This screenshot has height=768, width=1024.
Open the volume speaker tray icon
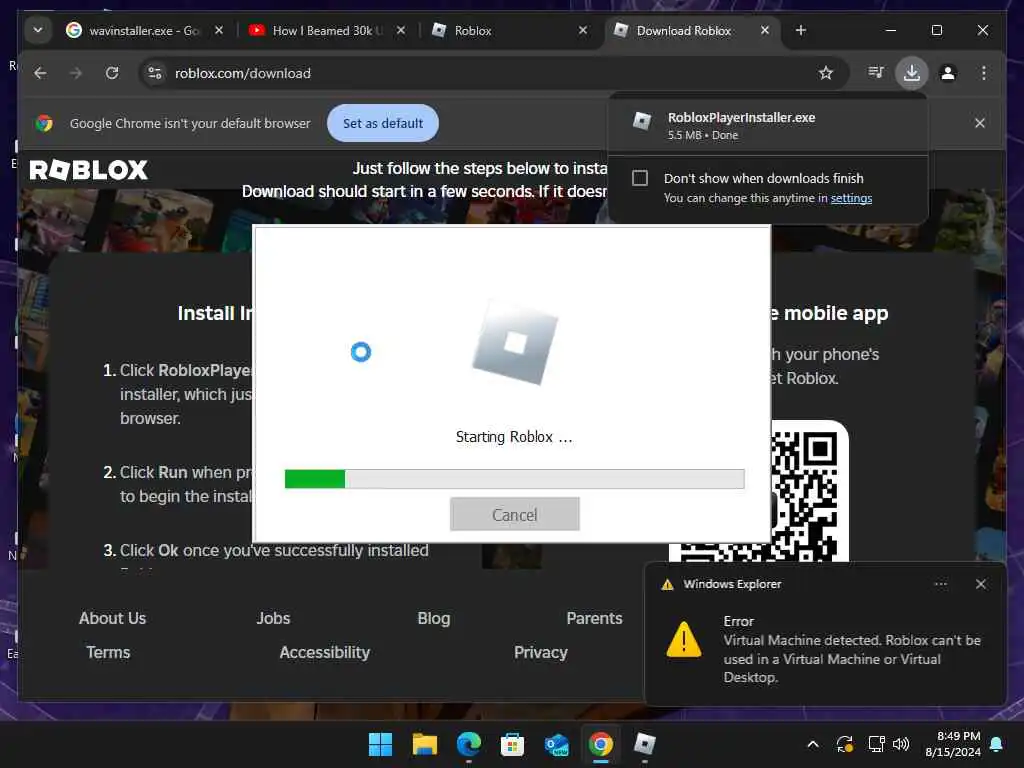[x=901, y=744]
